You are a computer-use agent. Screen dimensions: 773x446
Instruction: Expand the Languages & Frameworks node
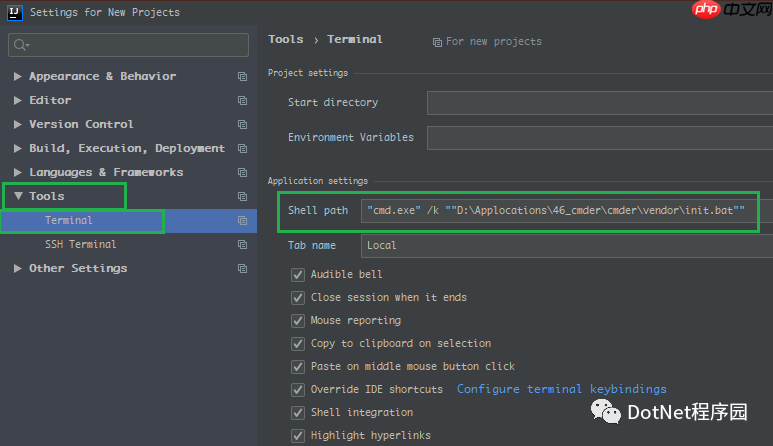(x=18, y=172)
